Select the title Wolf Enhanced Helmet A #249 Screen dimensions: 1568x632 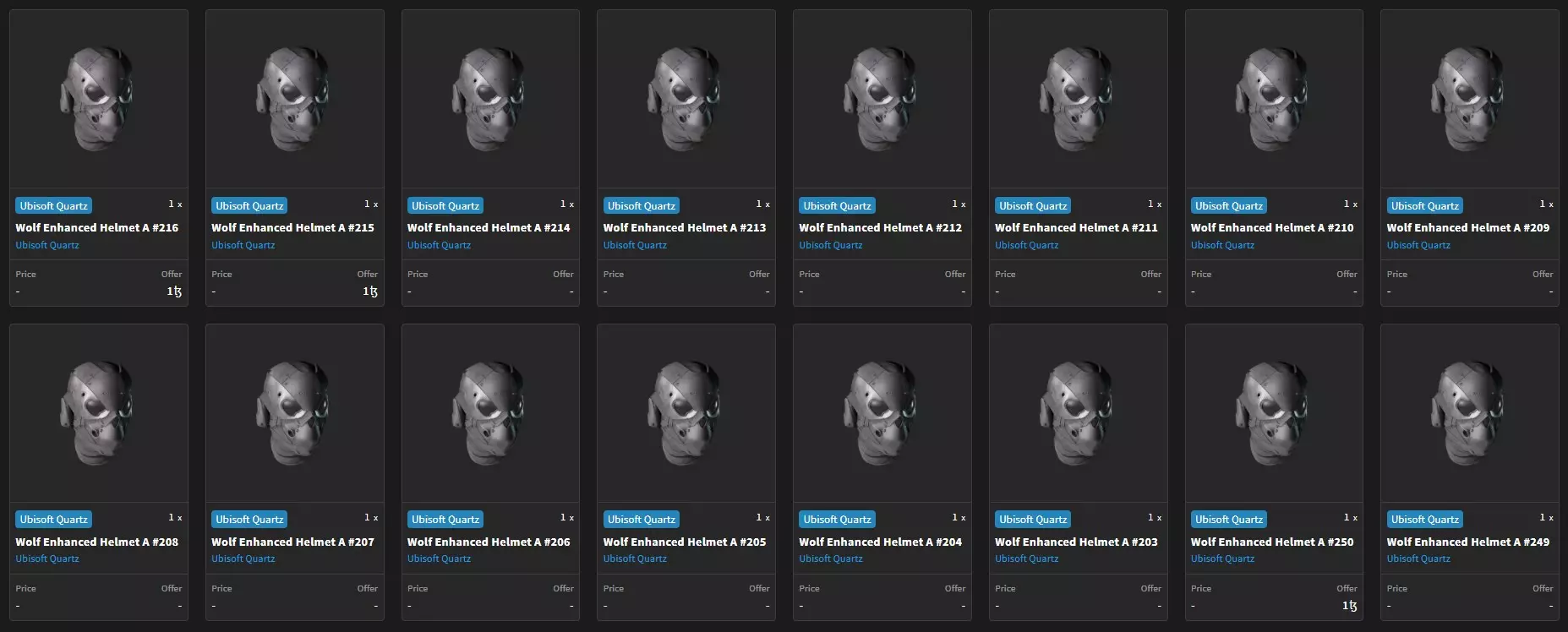(1468, 542)
